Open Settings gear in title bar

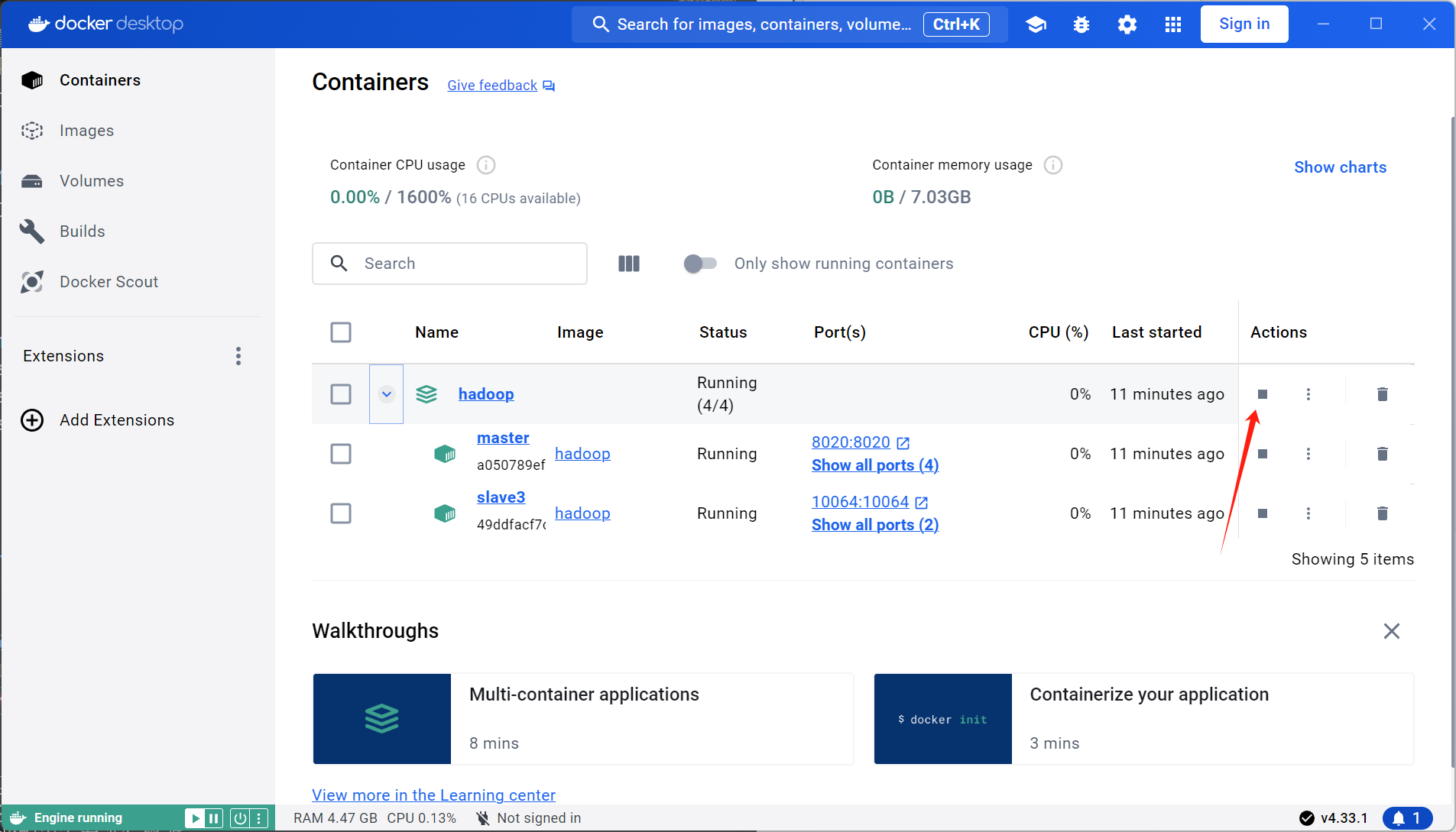click(1127, 24)
